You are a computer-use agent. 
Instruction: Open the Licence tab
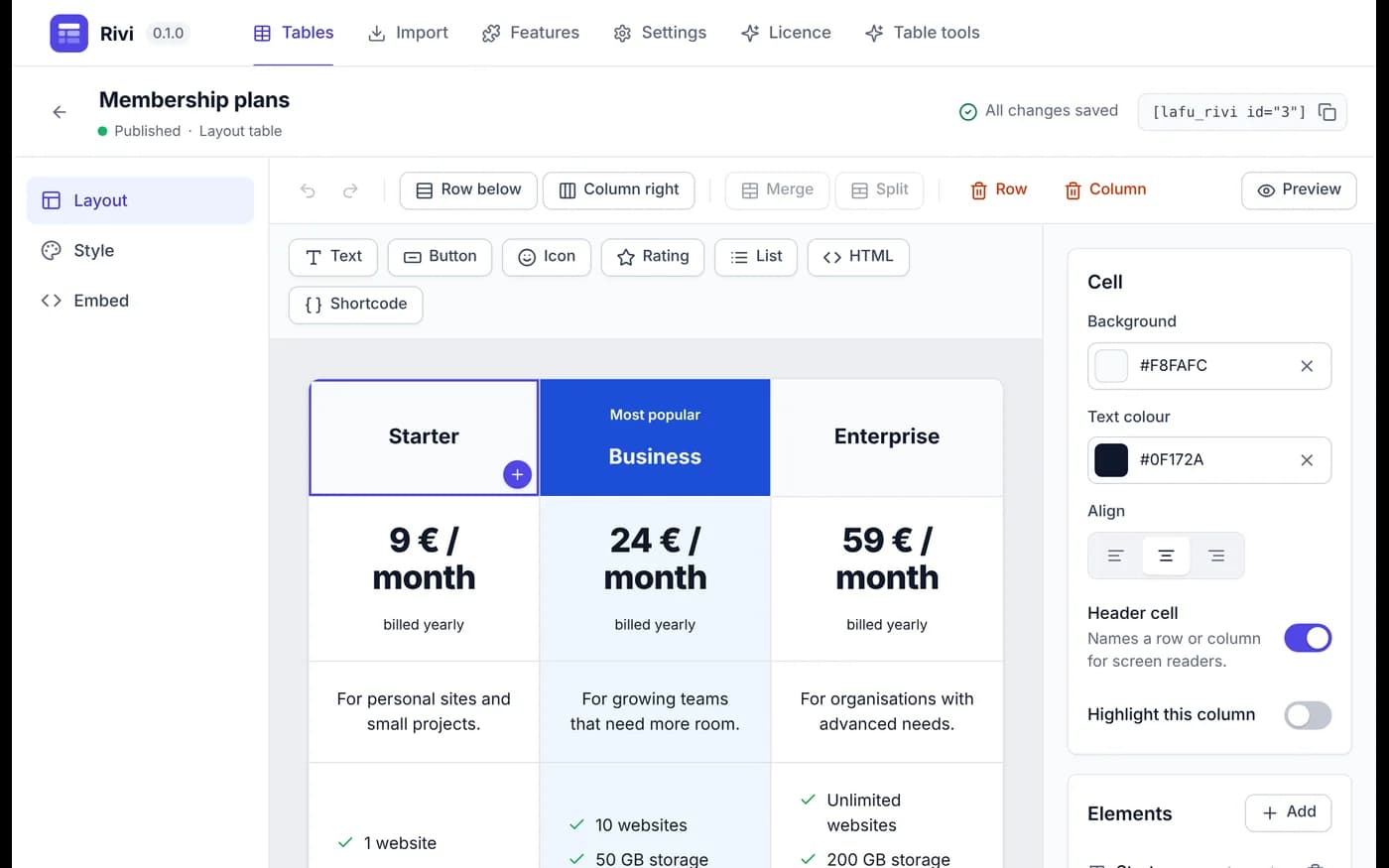(x=786, y=33)
